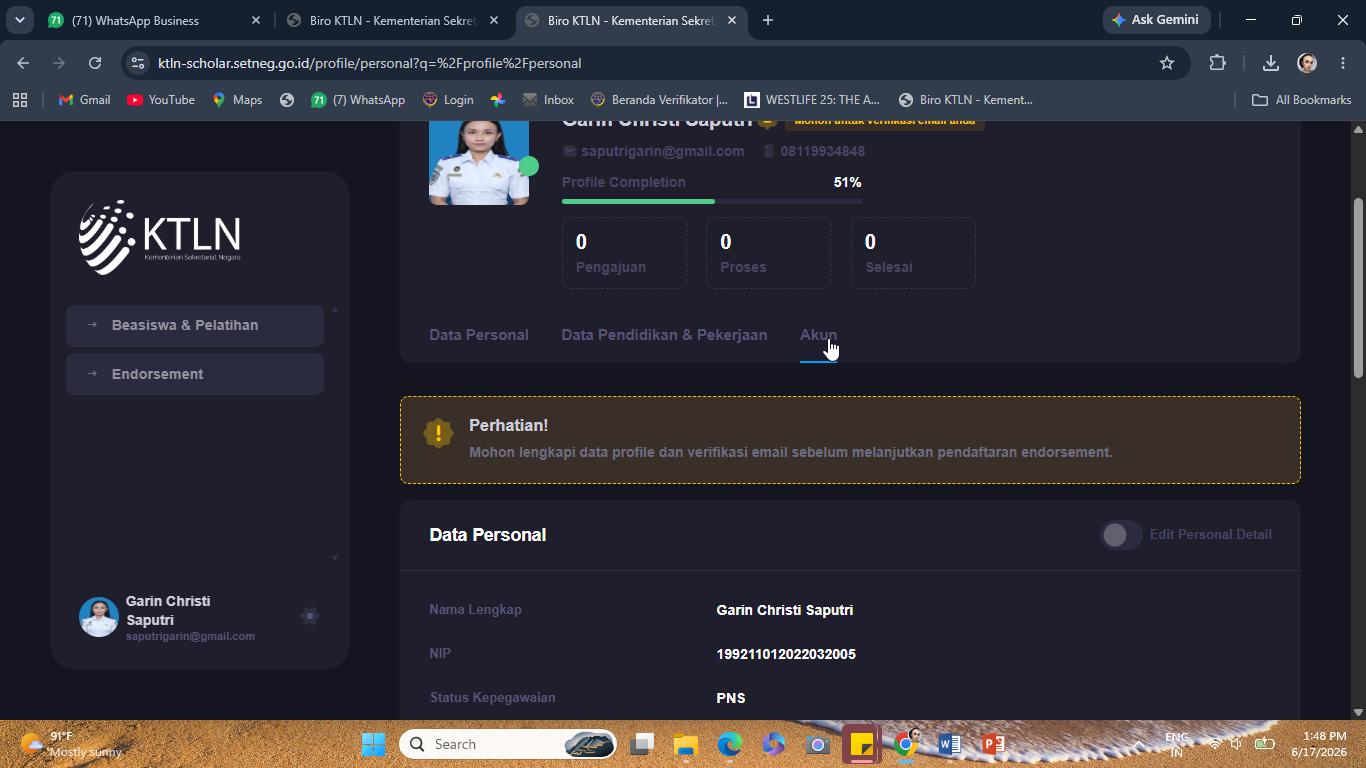Open the Inbox bookmark

pos(548,100)
